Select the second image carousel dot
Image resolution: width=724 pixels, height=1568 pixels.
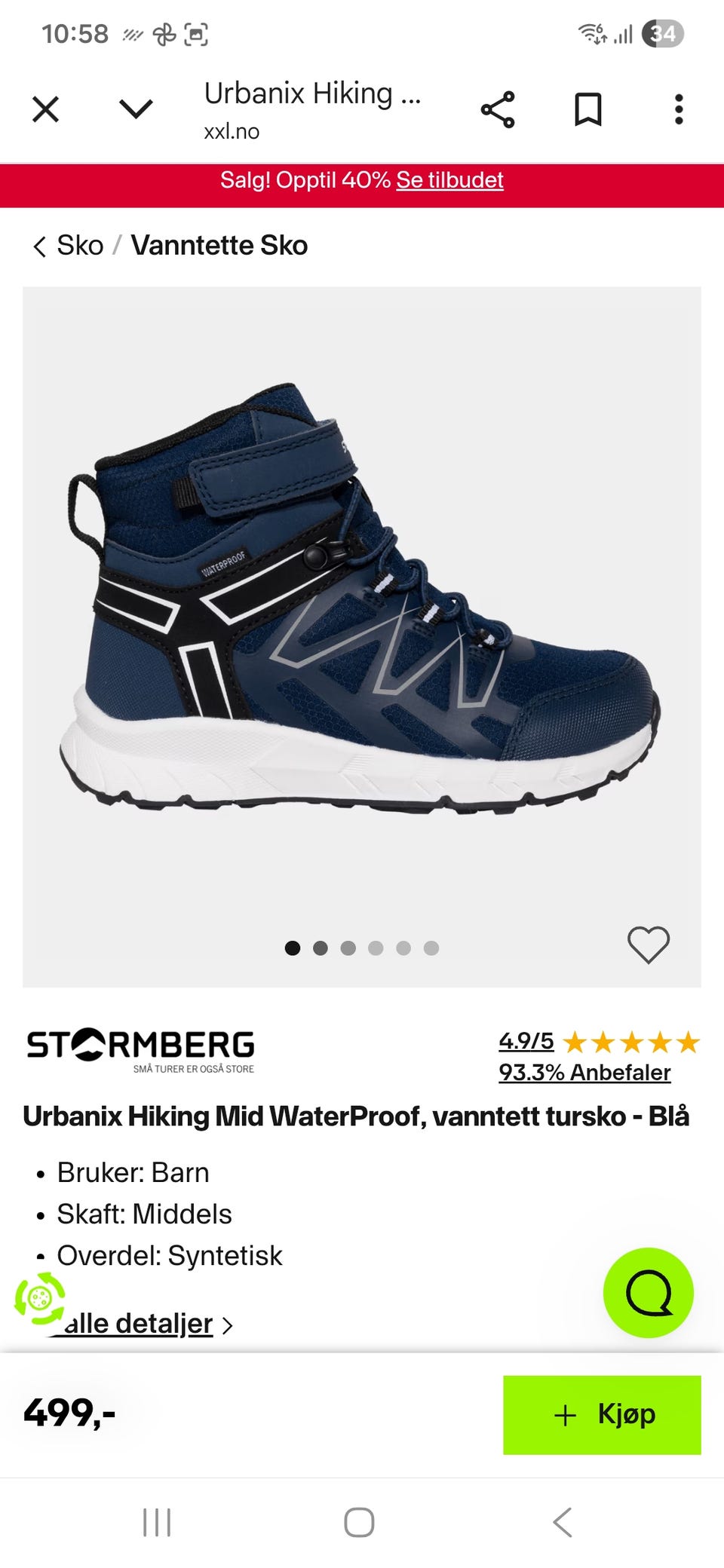point(321,948)
